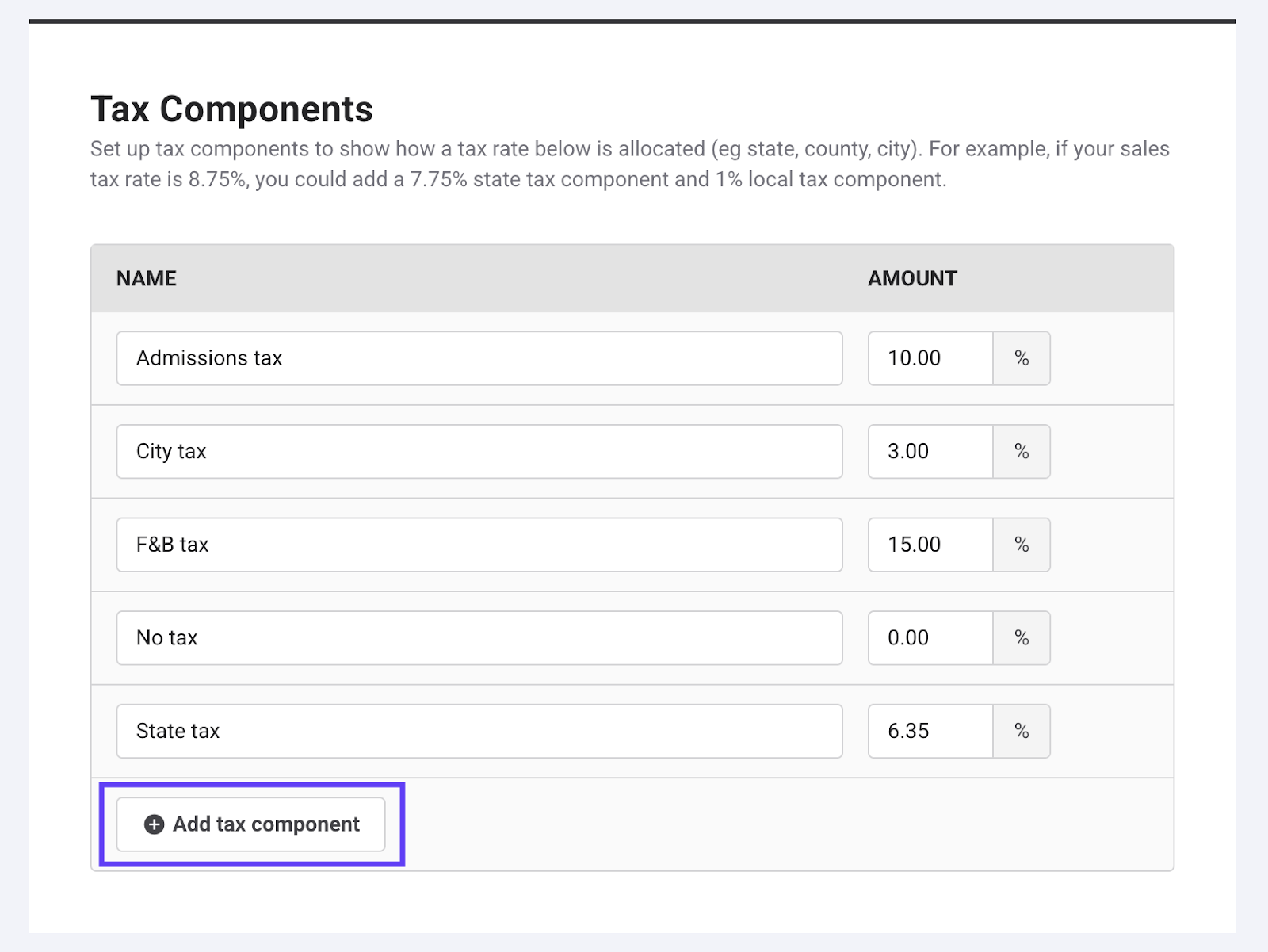Viewport: 1268px width, 952px height.
Task: Click the NAME column header
Action: click(x=147, y=278)
